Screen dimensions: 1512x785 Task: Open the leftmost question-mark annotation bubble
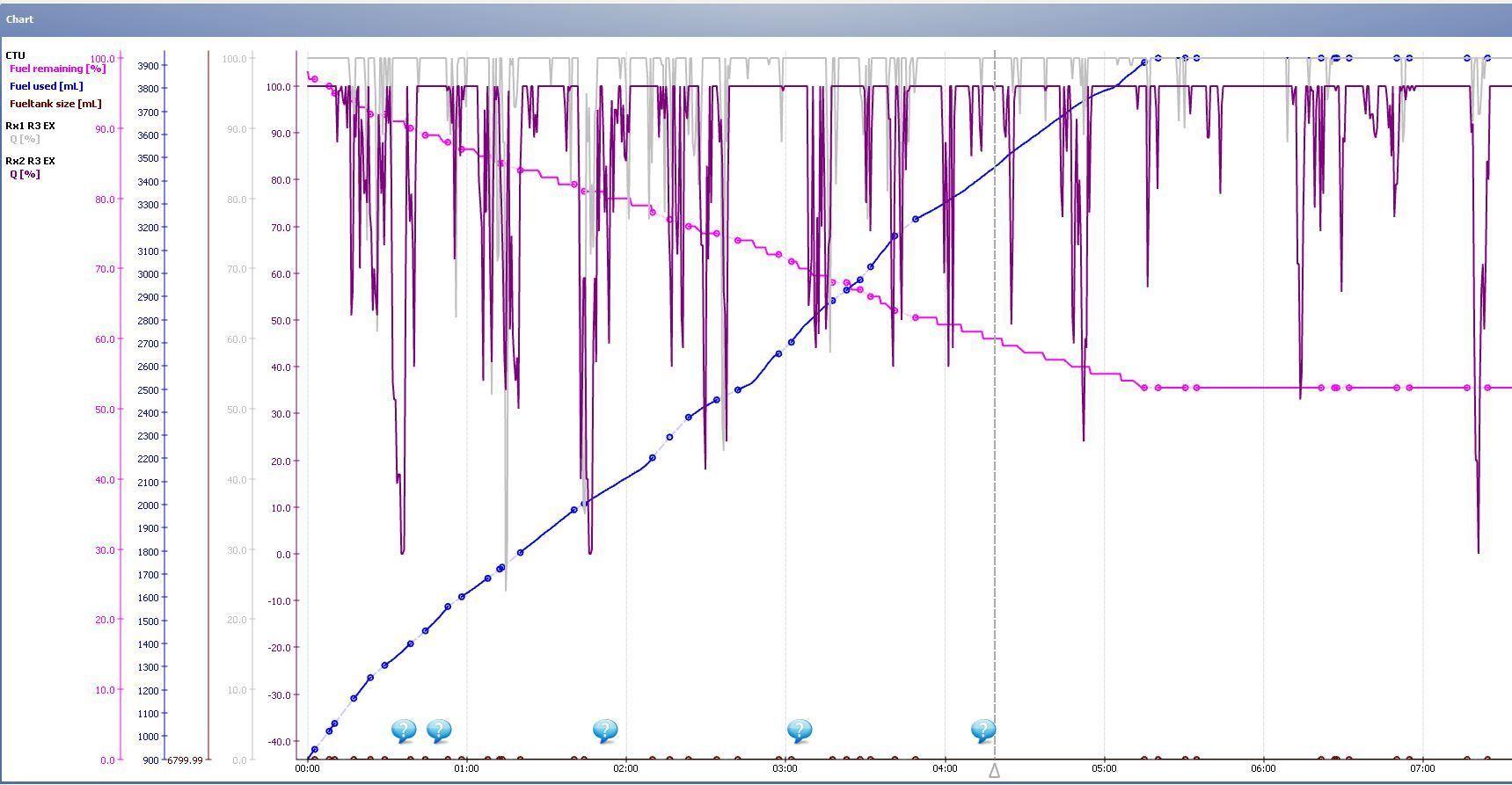403,730
